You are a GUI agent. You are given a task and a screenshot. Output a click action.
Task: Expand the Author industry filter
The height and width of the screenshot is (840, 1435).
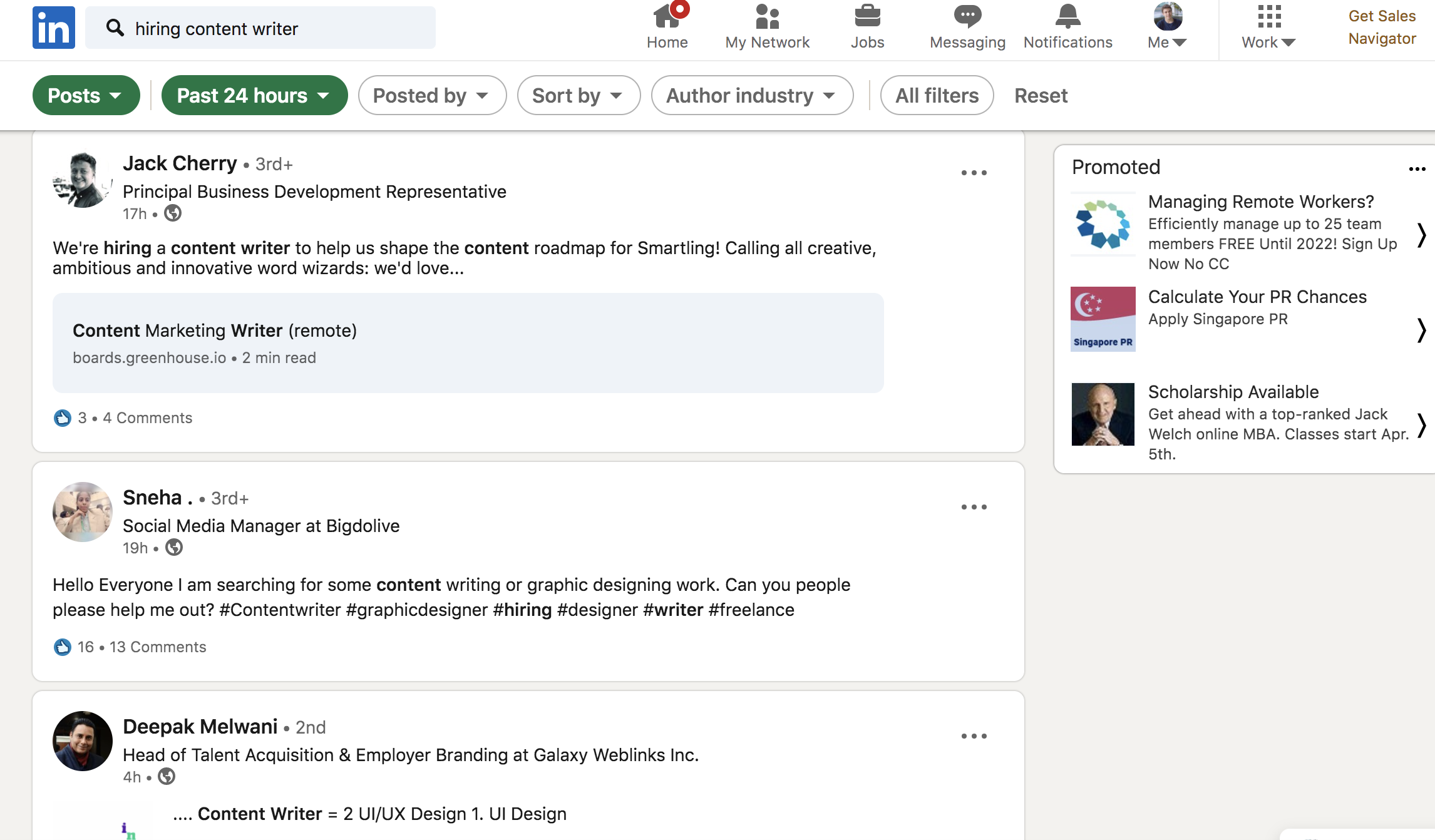click(751, 95)
